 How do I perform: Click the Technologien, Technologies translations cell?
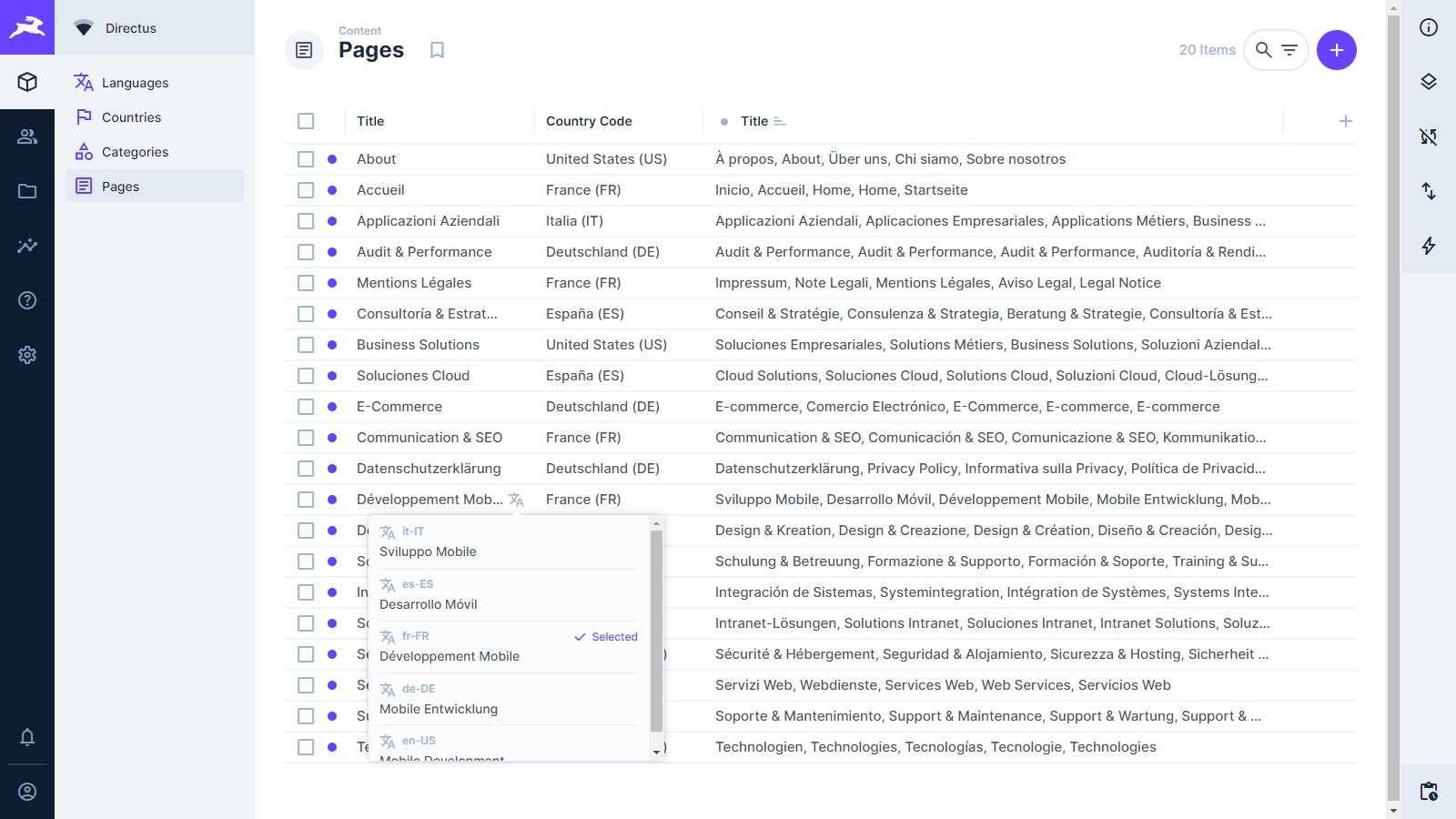(x=935, y=747)
